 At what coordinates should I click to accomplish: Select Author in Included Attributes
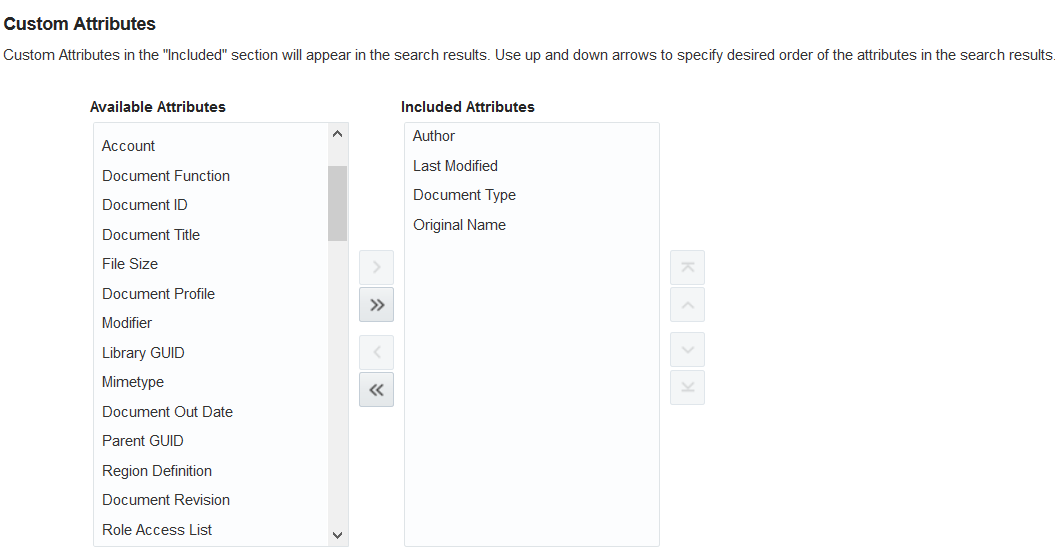(x=532, y=136)
